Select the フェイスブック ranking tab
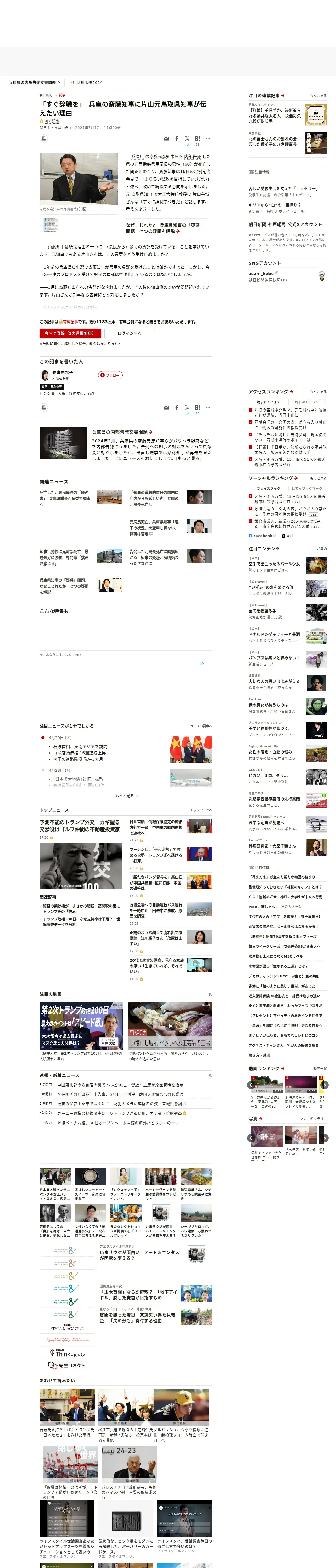Image resolution: width=336 pixels, height=1568 pixels. pyautogui.click(x=268, y=489)
